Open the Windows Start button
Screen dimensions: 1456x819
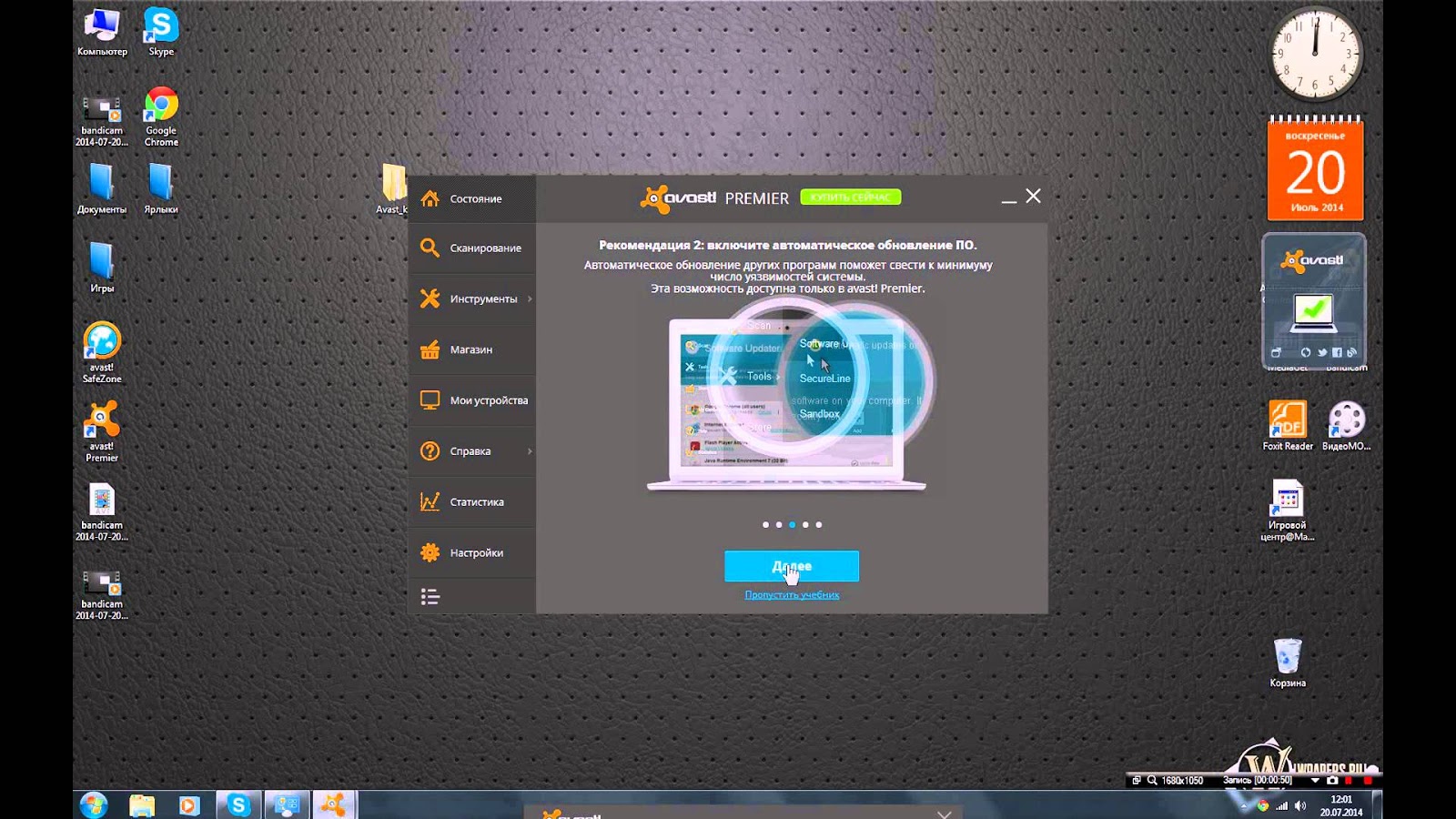(94, 804)
